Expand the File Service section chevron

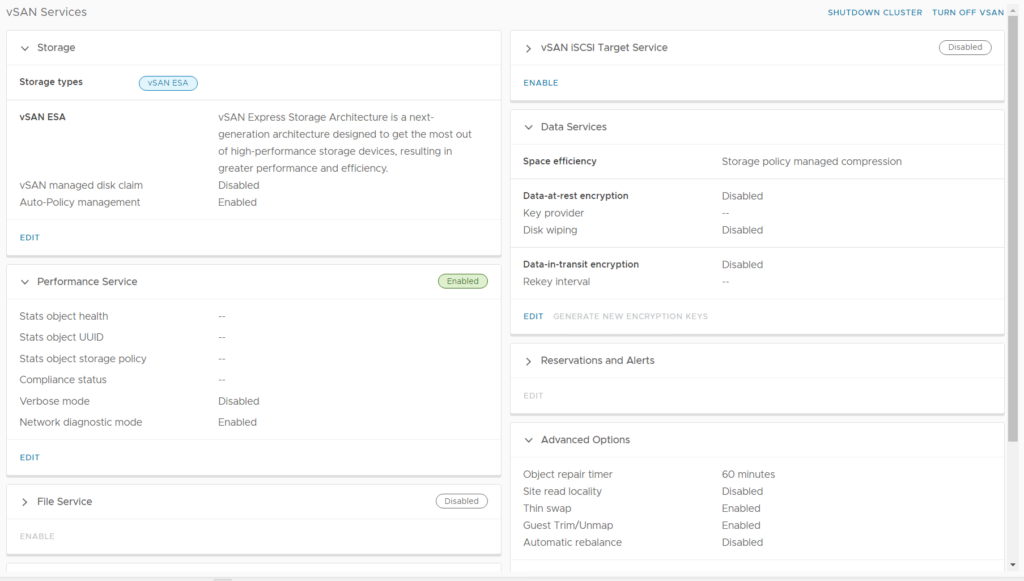pos(25,502)
